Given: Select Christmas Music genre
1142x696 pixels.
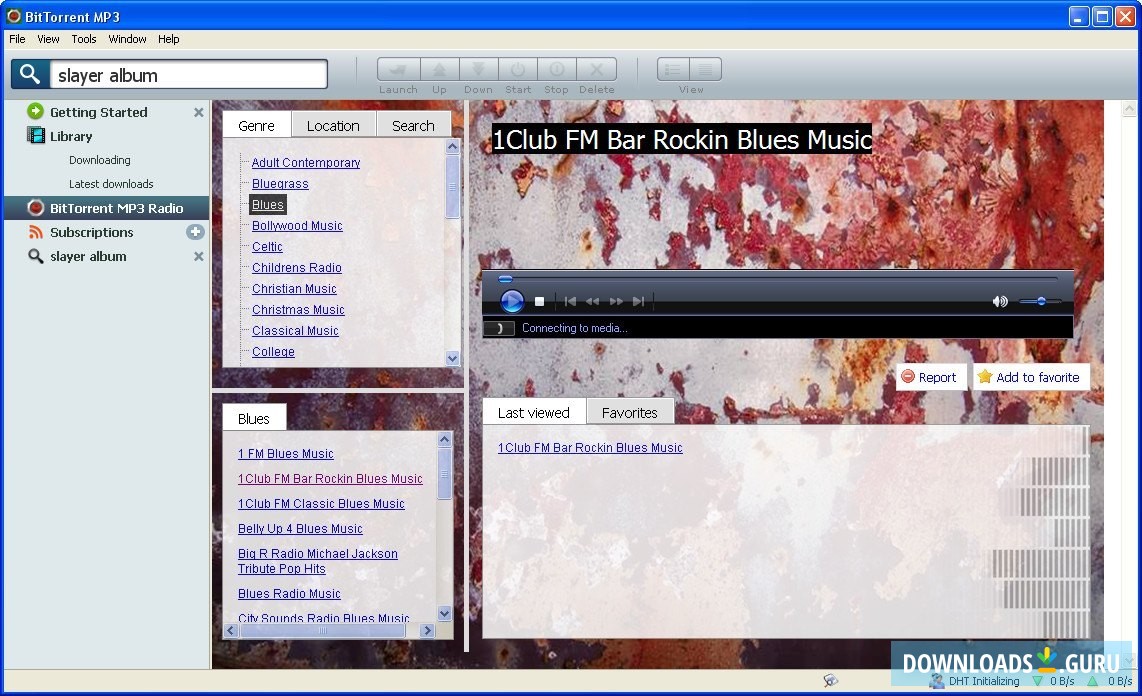Looking at the screenshot, I should [x=298, y=310].
